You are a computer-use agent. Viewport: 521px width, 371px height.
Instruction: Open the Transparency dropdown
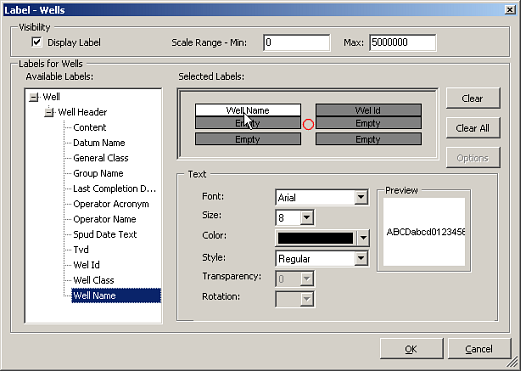pyautogui.click(x=306, y=279)
